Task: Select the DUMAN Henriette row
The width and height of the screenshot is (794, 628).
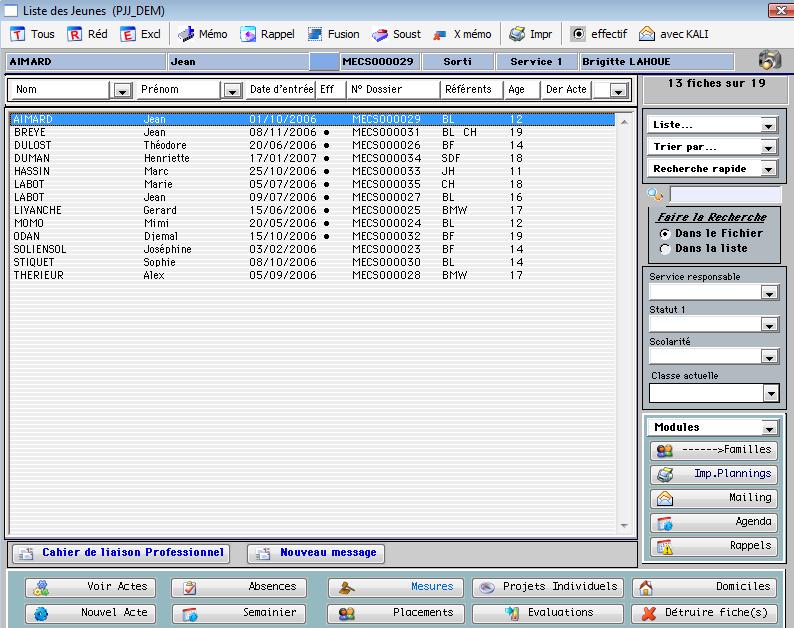Action: click(x=312, y=159)
